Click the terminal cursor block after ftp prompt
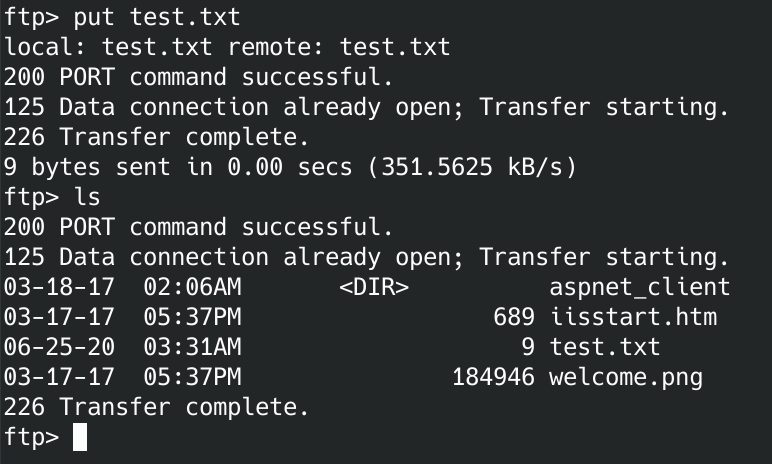This screenshot has width=772, height=464. point(80,438)
